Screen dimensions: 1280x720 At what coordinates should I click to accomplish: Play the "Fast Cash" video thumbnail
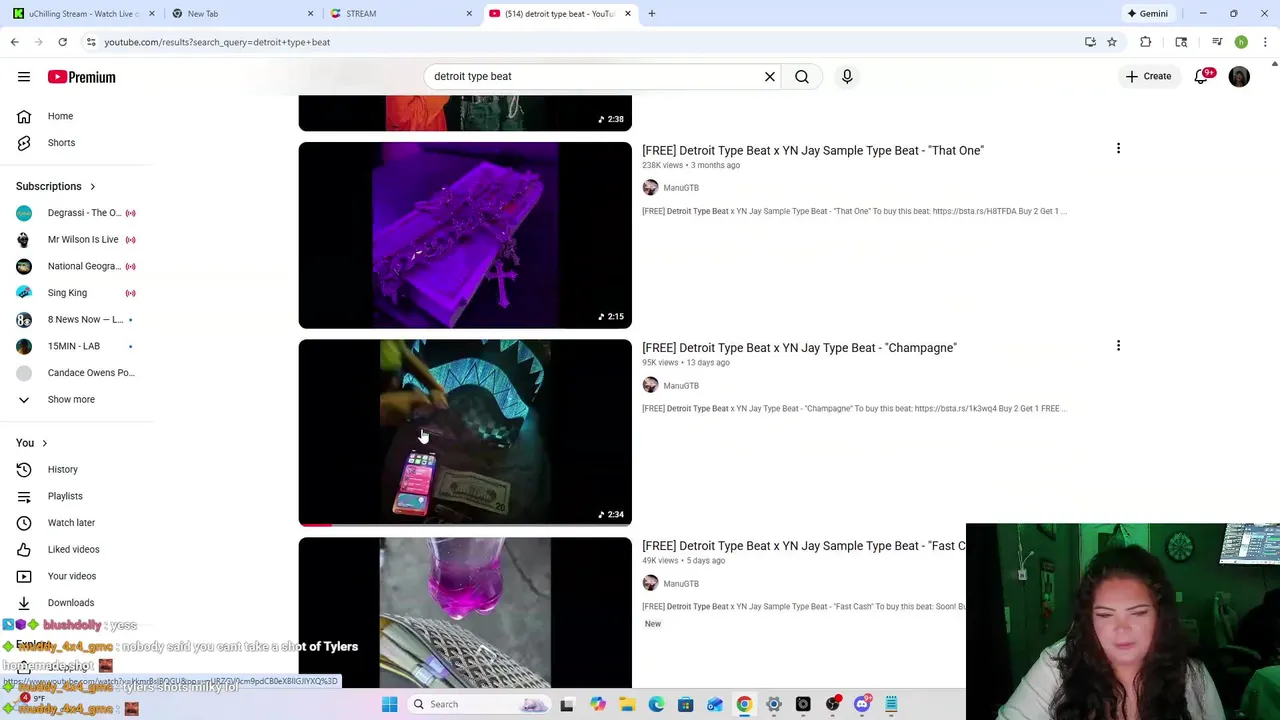coord(465,612)
